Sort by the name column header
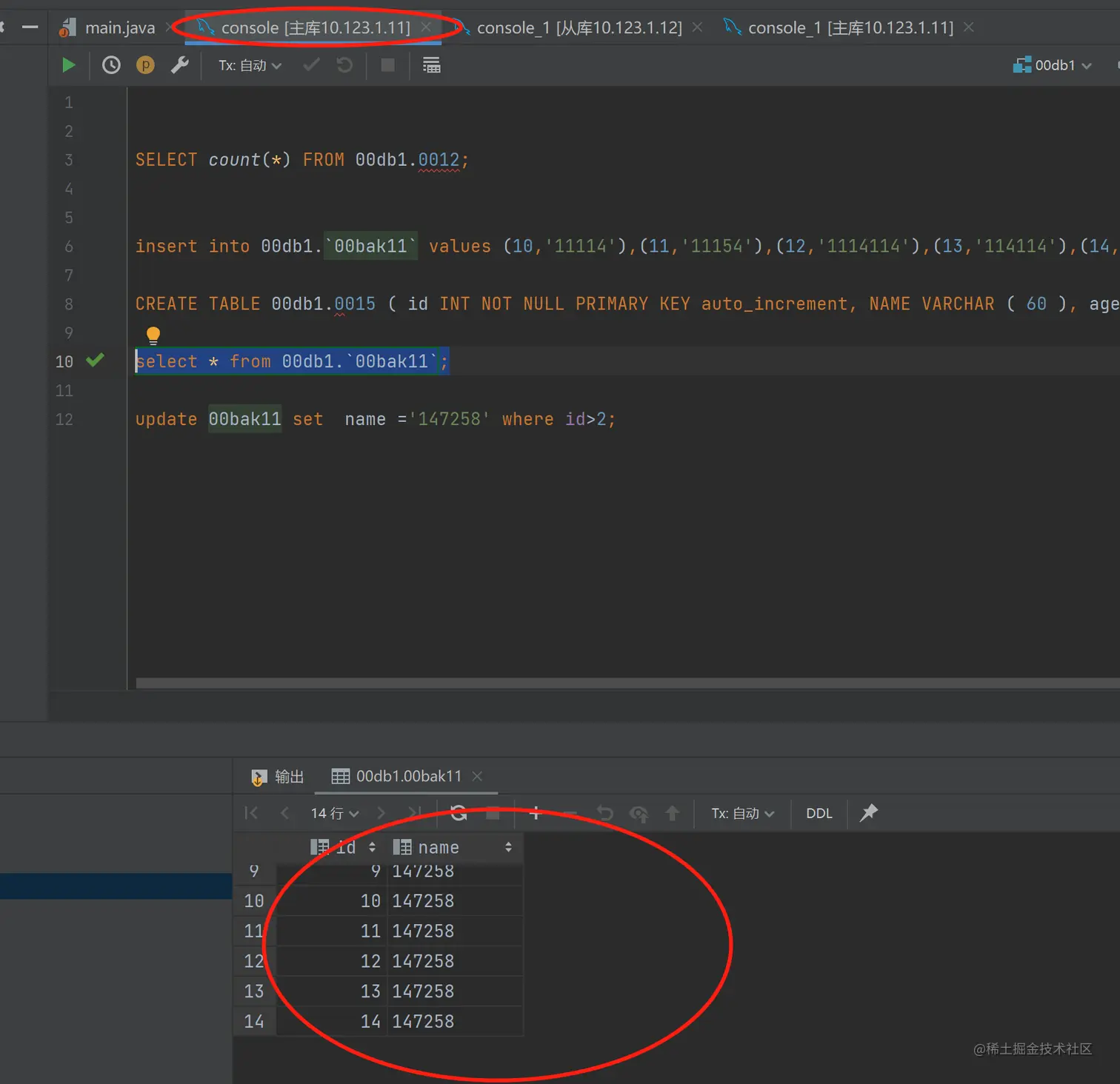 tap(453, 847)
